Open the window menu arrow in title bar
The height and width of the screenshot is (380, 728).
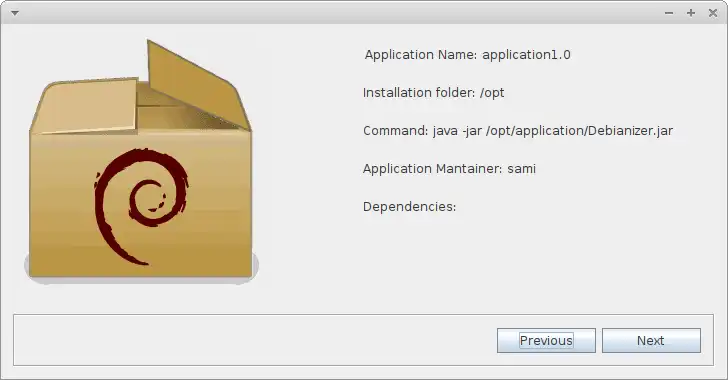pos(15,13)
